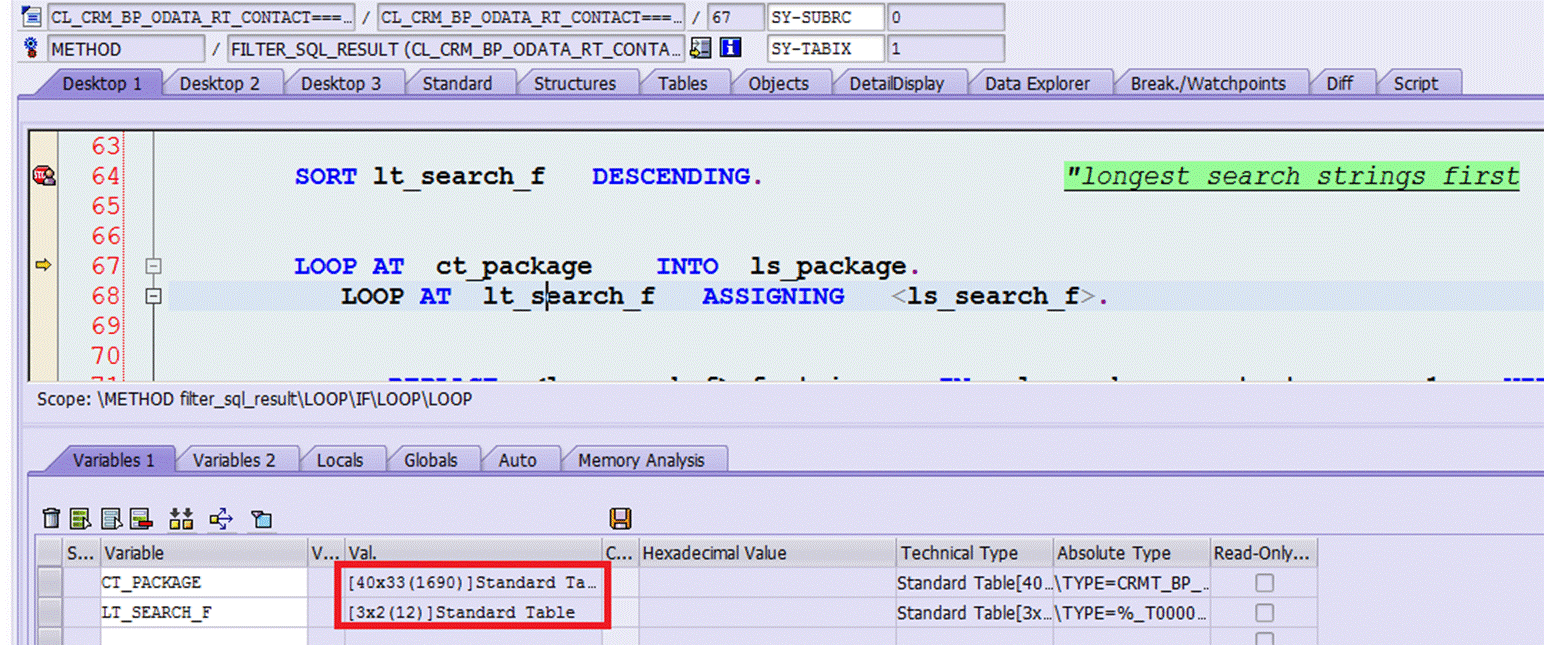Select the Auto tab
This screenshot has width=1544, height=645.
point(517,460)
